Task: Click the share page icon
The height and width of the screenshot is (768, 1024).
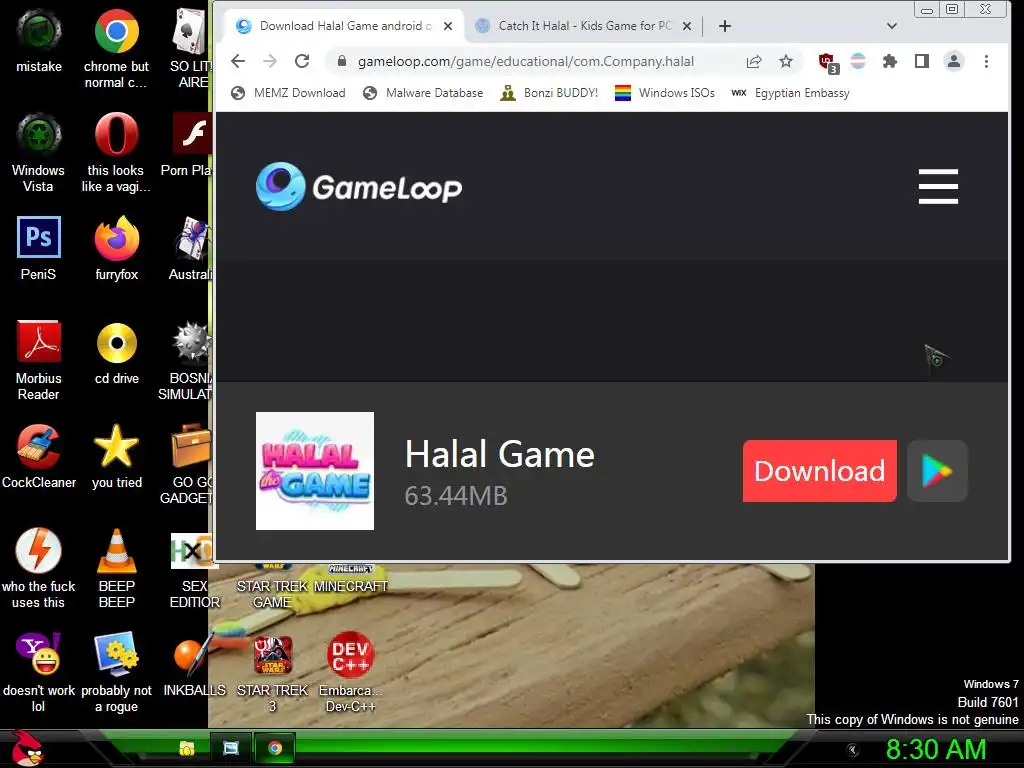Action: pos(754,61)
